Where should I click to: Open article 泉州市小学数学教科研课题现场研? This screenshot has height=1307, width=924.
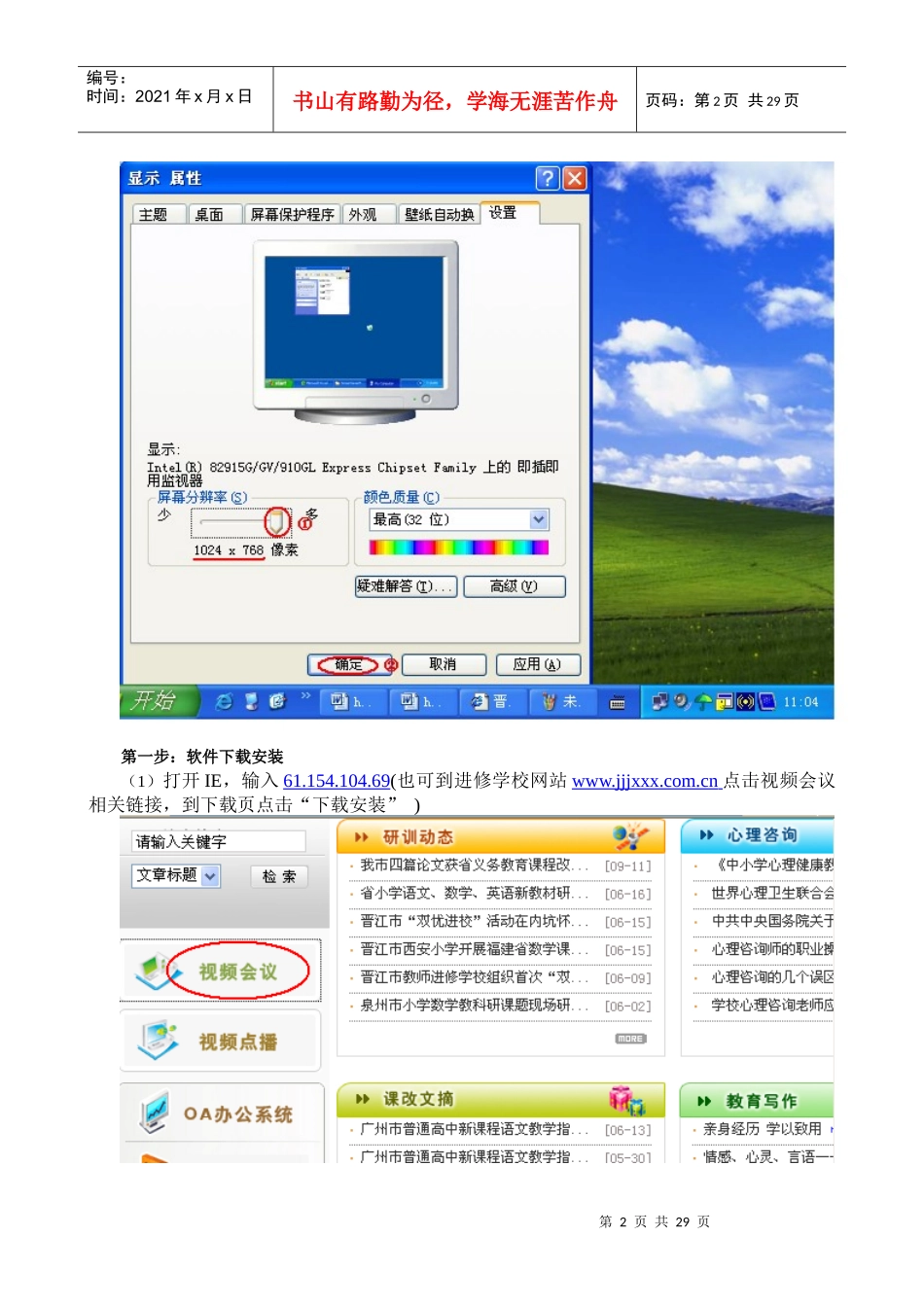point(475,1006)
